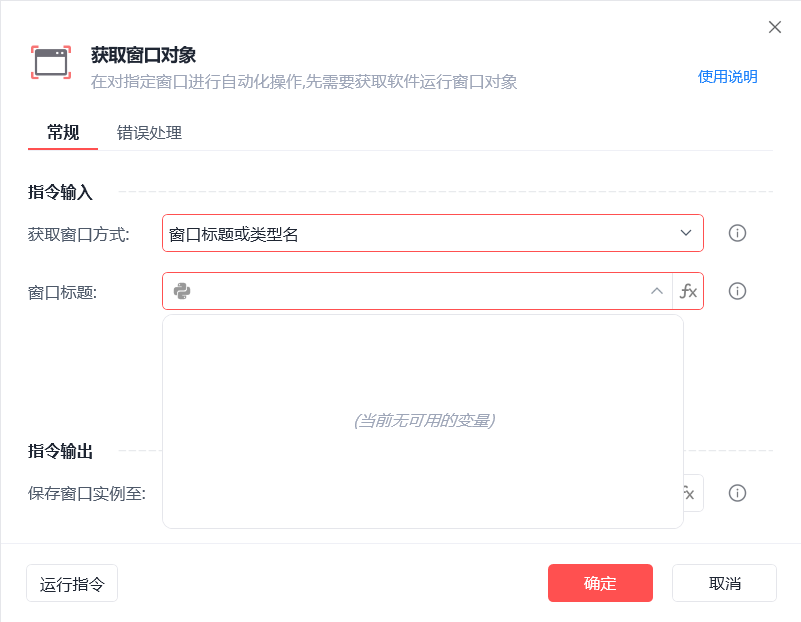The image size is (801, 622).
Task: Click the Python icon in 窗口标题 field
Action: pos(182,291)
